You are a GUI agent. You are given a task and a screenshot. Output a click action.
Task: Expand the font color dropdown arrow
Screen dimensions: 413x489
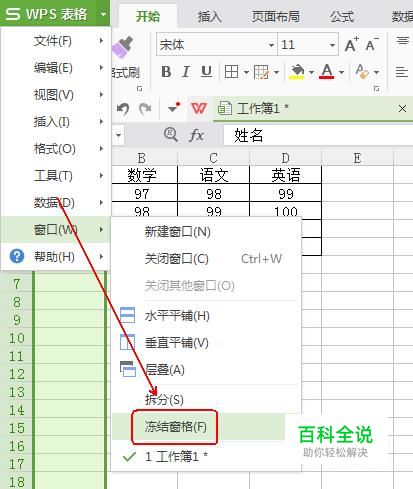click(x=341, y=72)
